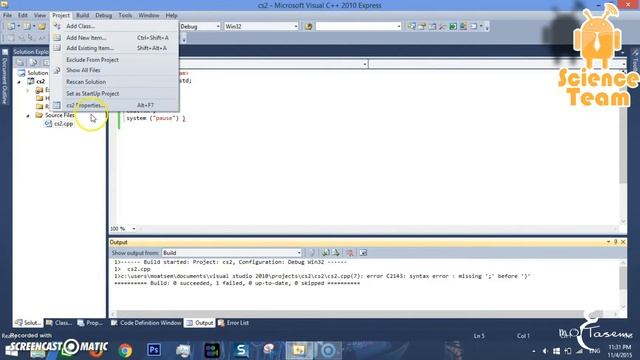The height and width of the screenshot is (360, 640).
Task: Switch to the Output tab
Action: click(x=200, y=323)
